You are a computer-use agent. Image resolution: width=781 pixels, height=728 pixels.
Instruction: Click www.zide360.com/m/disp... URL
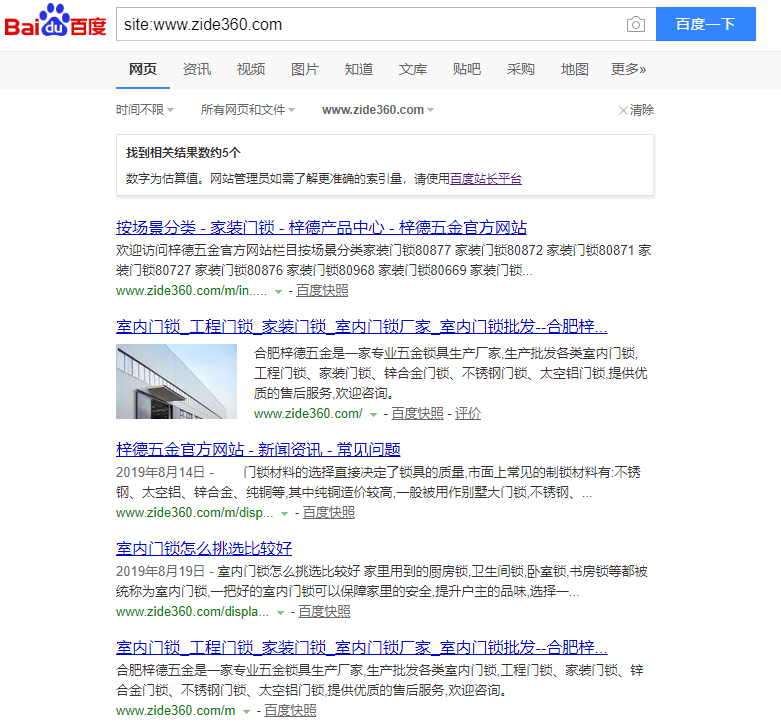(x=194, y=513)
